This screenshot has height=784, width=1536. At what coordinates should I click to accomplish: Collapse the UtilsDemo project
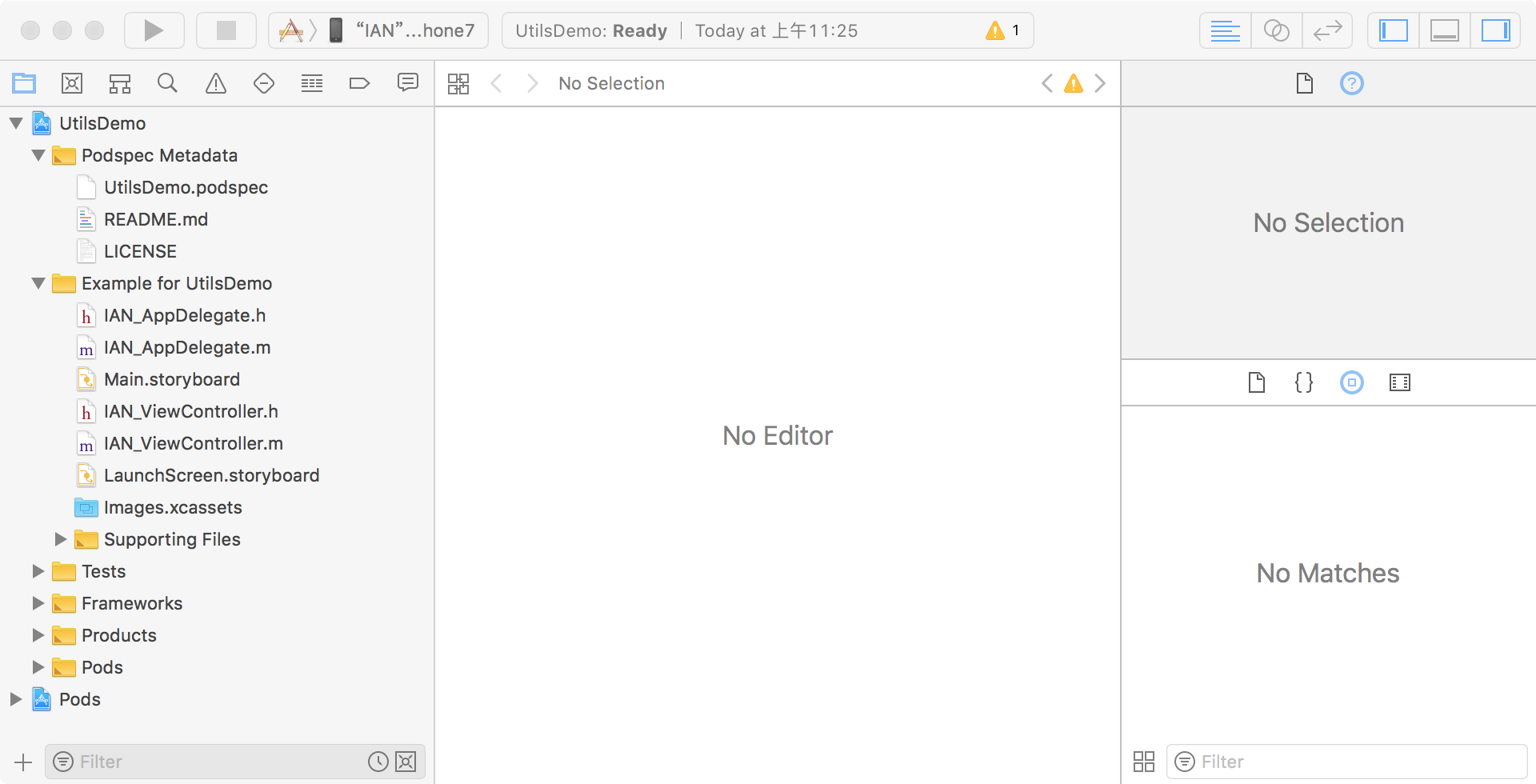(x=16, y=123)
